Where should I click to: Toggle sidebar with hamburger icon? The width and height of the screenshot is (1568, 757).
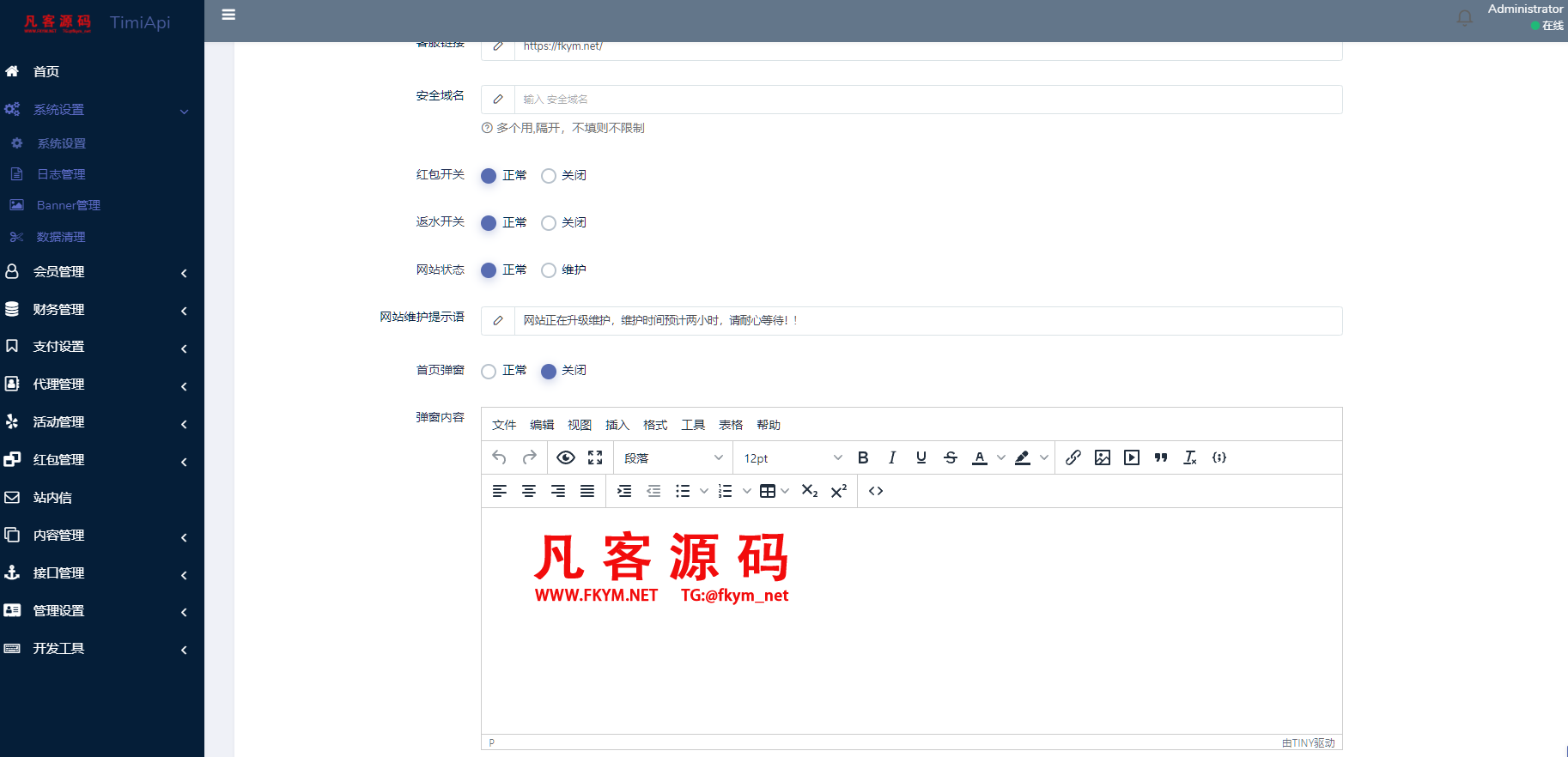pos(228,15)
